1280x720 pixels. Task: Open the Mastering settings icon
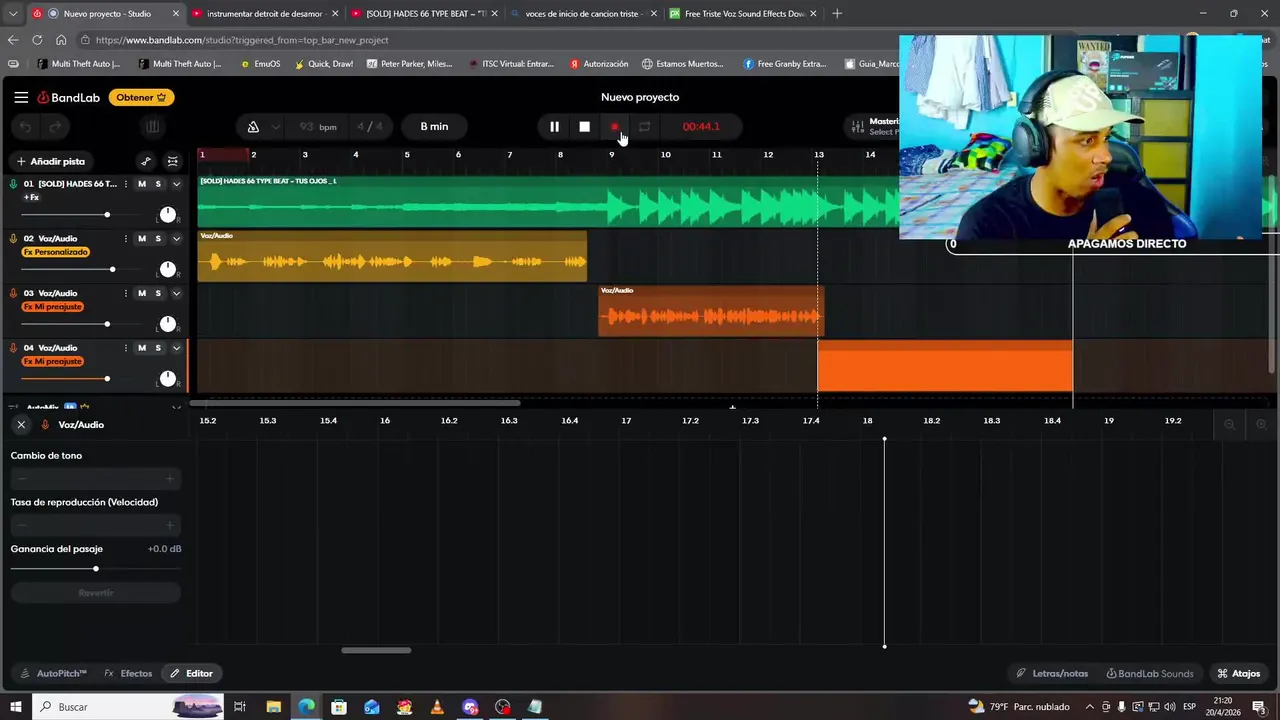pyautogui.click(x=857, y=127)
